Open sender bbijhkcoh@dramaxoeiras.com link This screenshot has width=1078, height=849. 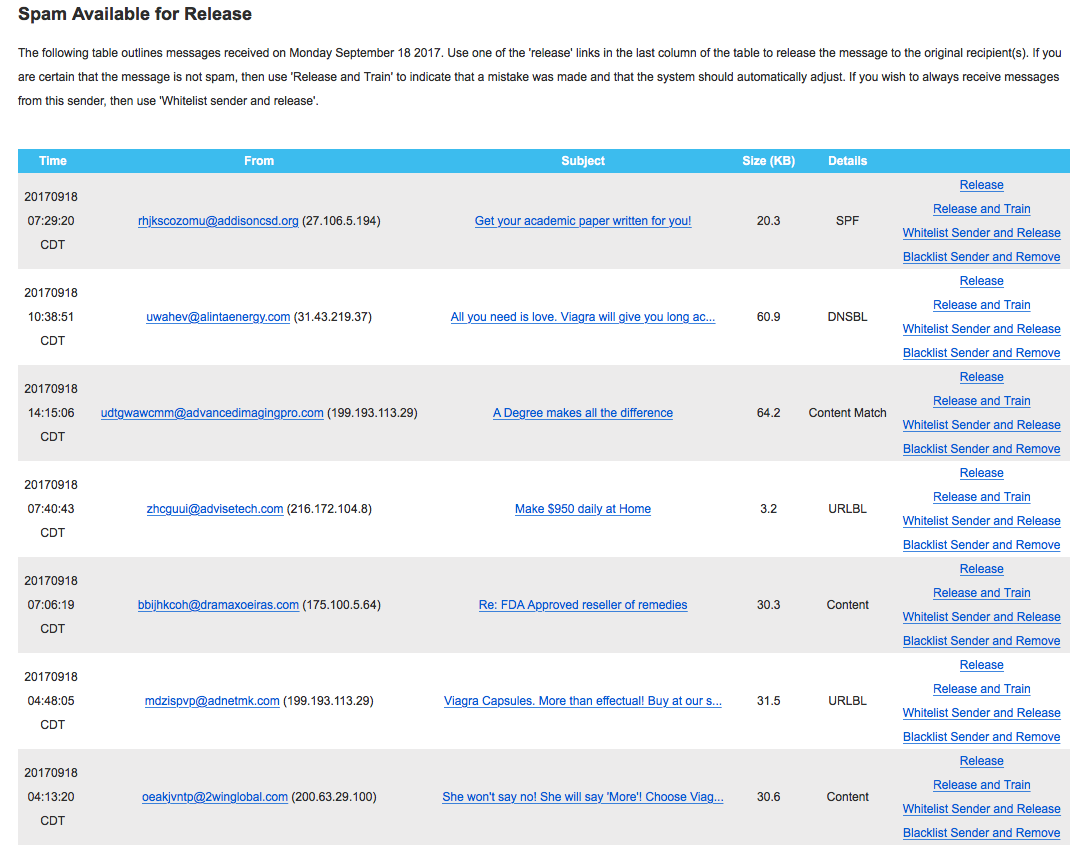point(218,606)
